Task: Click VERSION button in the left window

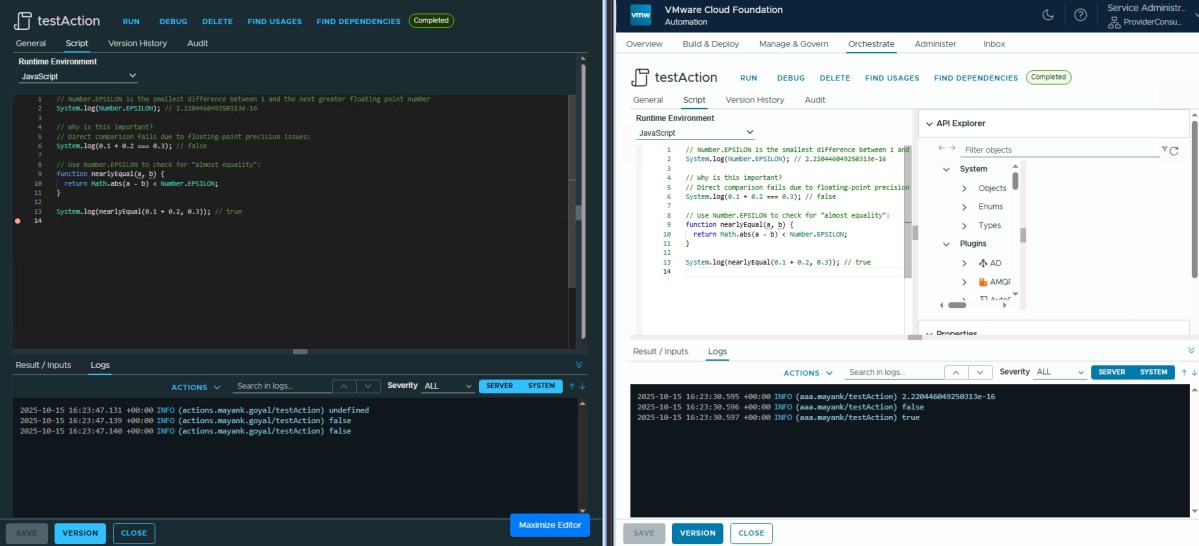Action: [80, 534]
